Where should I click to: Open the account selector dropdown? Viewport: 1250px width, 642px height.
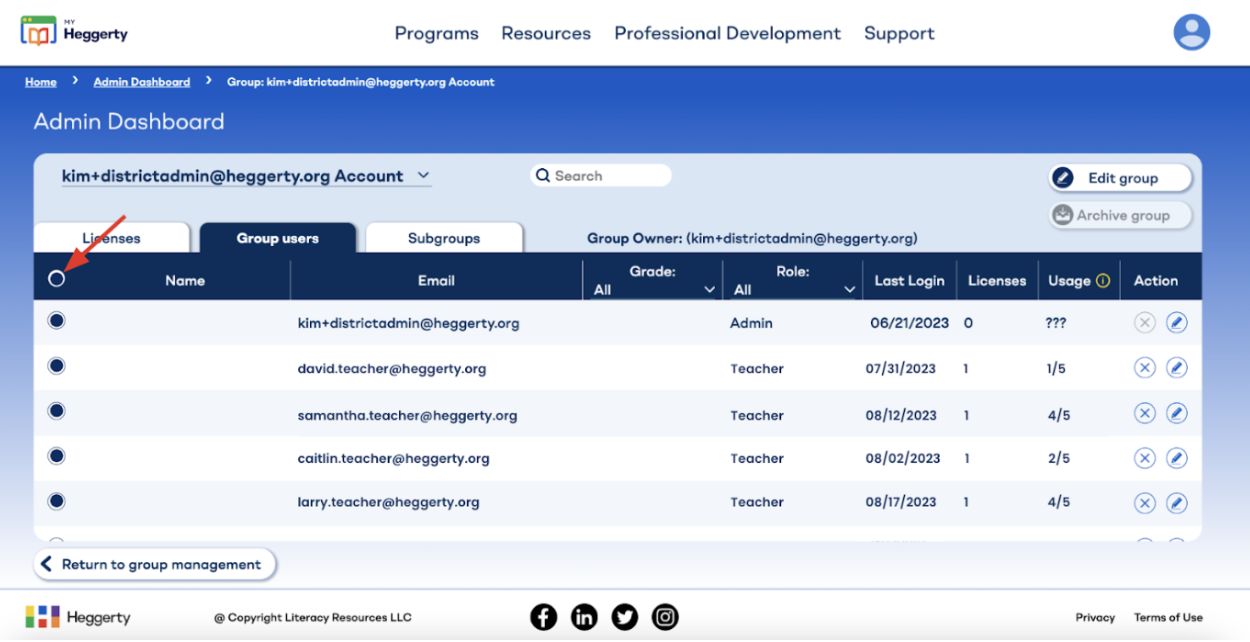(423, 175)
